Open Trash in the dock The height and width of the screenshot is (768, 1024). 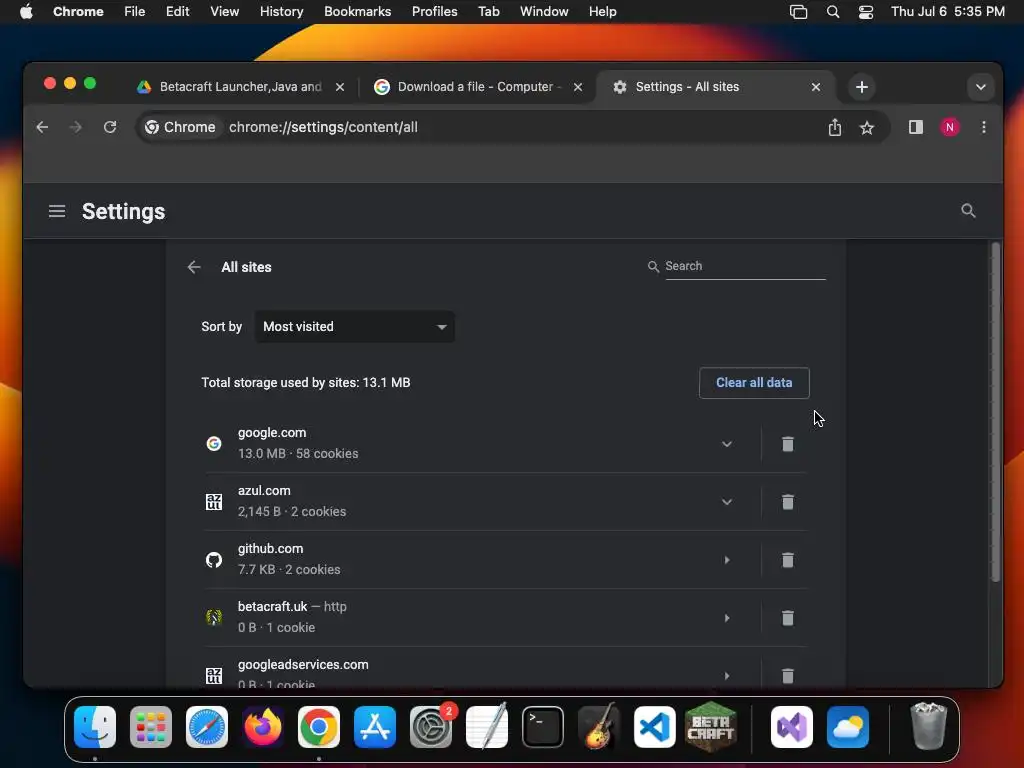click(x=928, y=726)
